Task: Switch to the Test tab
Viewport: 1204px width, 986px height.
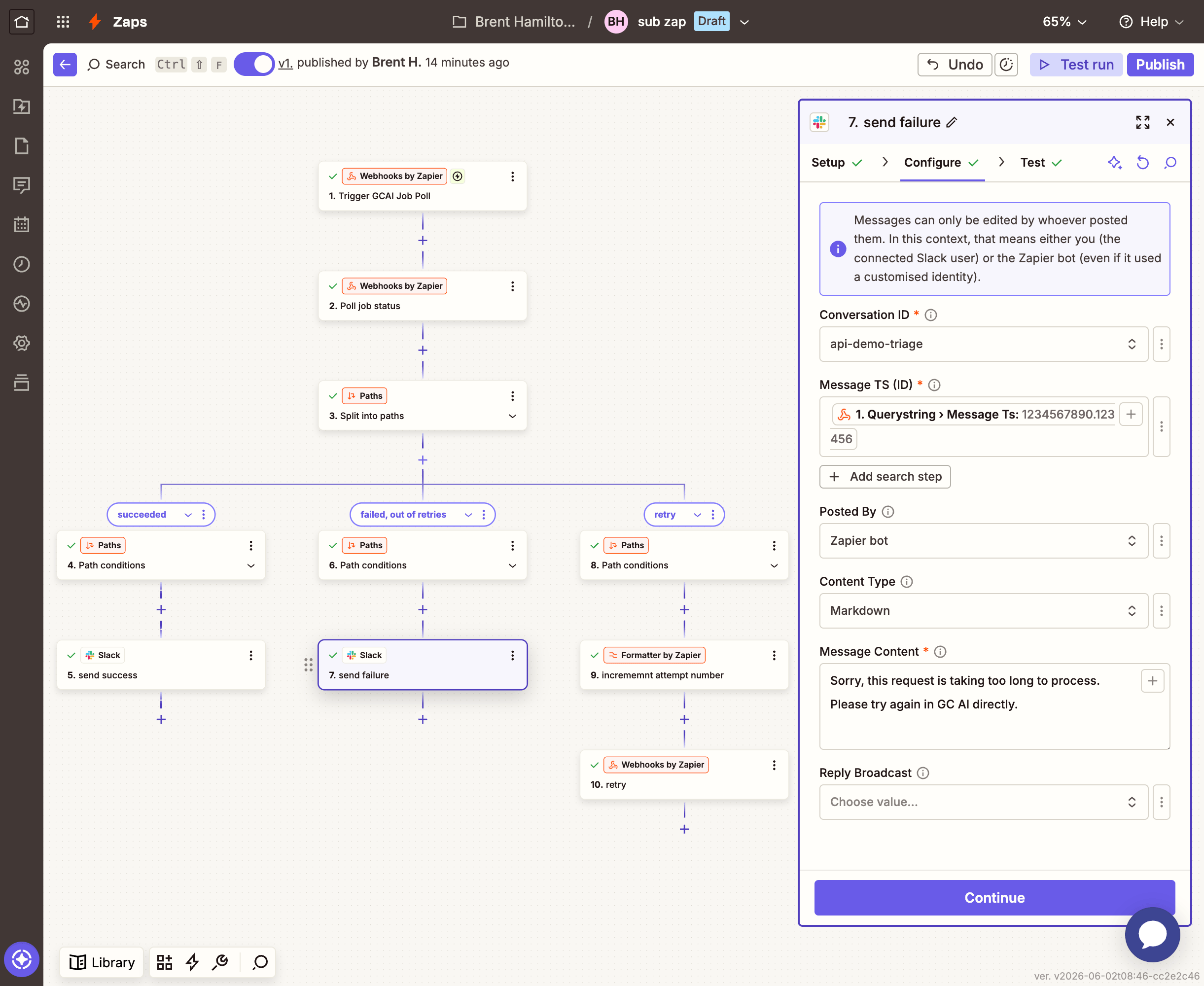Action: [x=1041, y=162]
